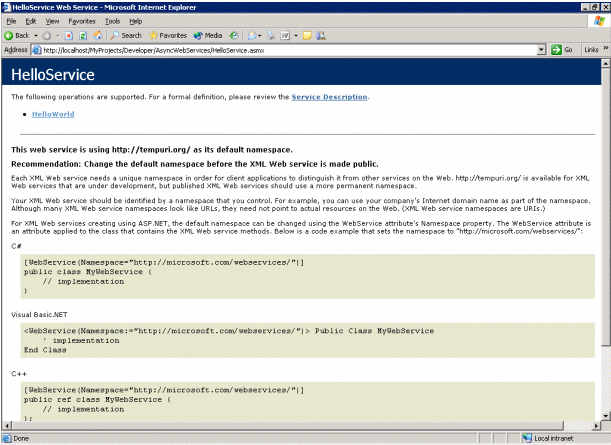The image size is (611, 445).
Task: Click the vertical scrollbar thumb
Action: point(605,207)
